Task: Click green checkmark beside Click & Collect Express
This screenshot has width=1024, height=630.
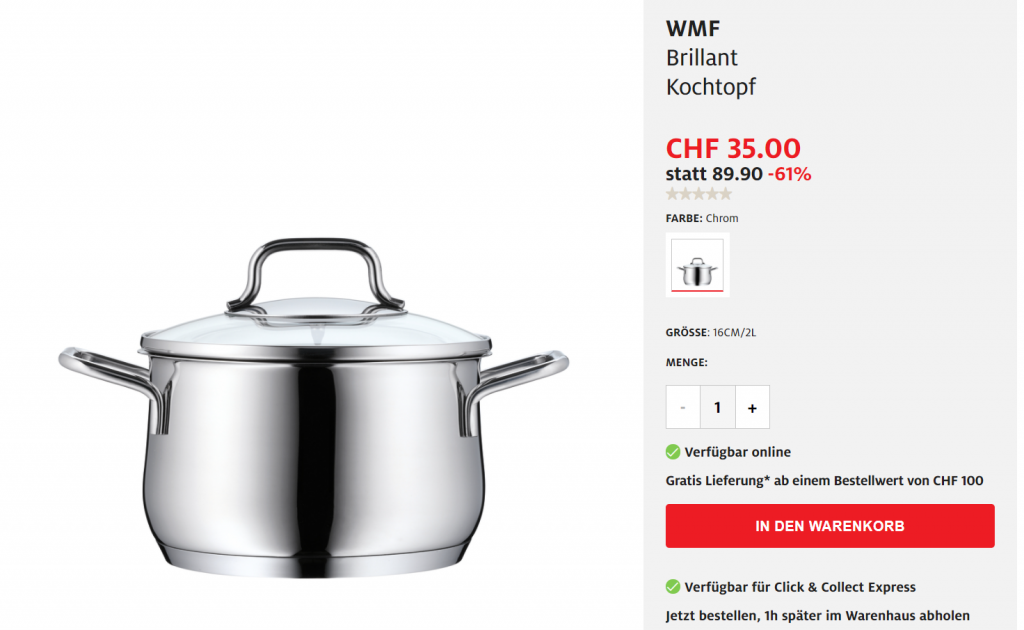Action: click(x=673, y=587)
